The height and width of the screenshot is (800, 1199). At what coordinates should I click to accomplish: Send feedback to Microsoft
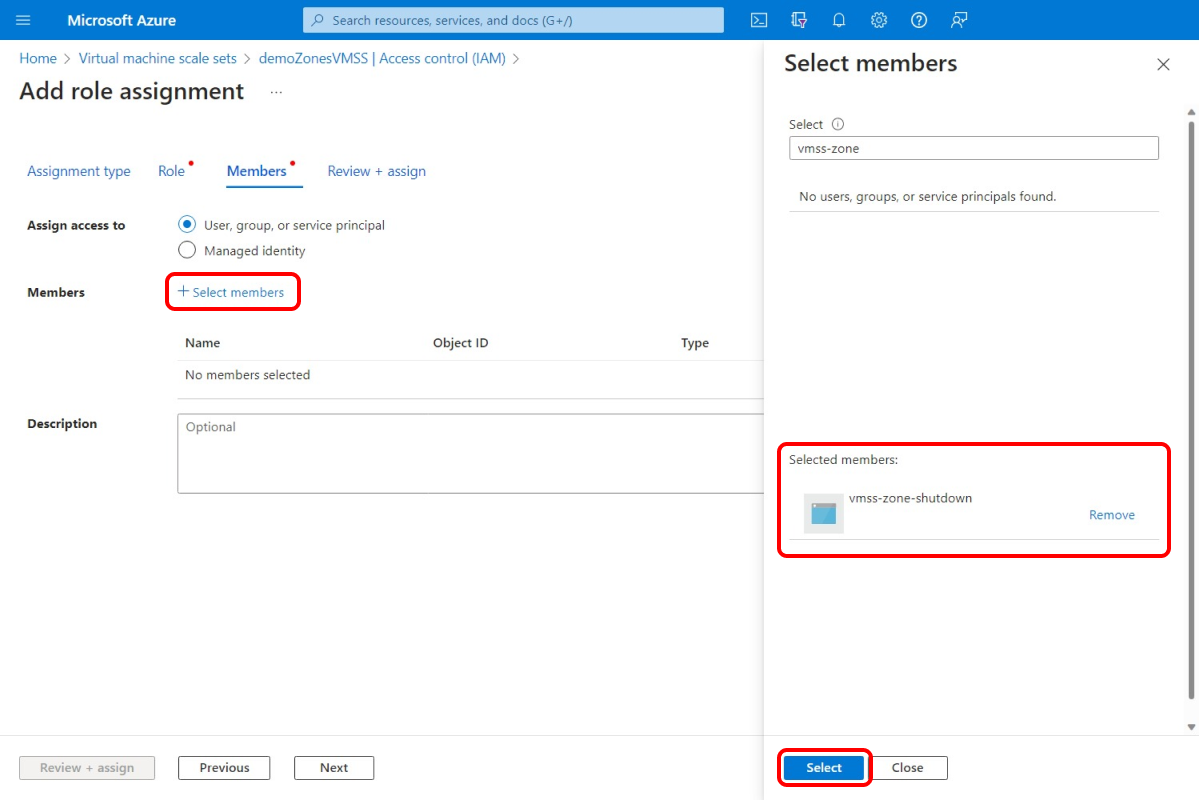pyautogui.click(x=958, y=20)
